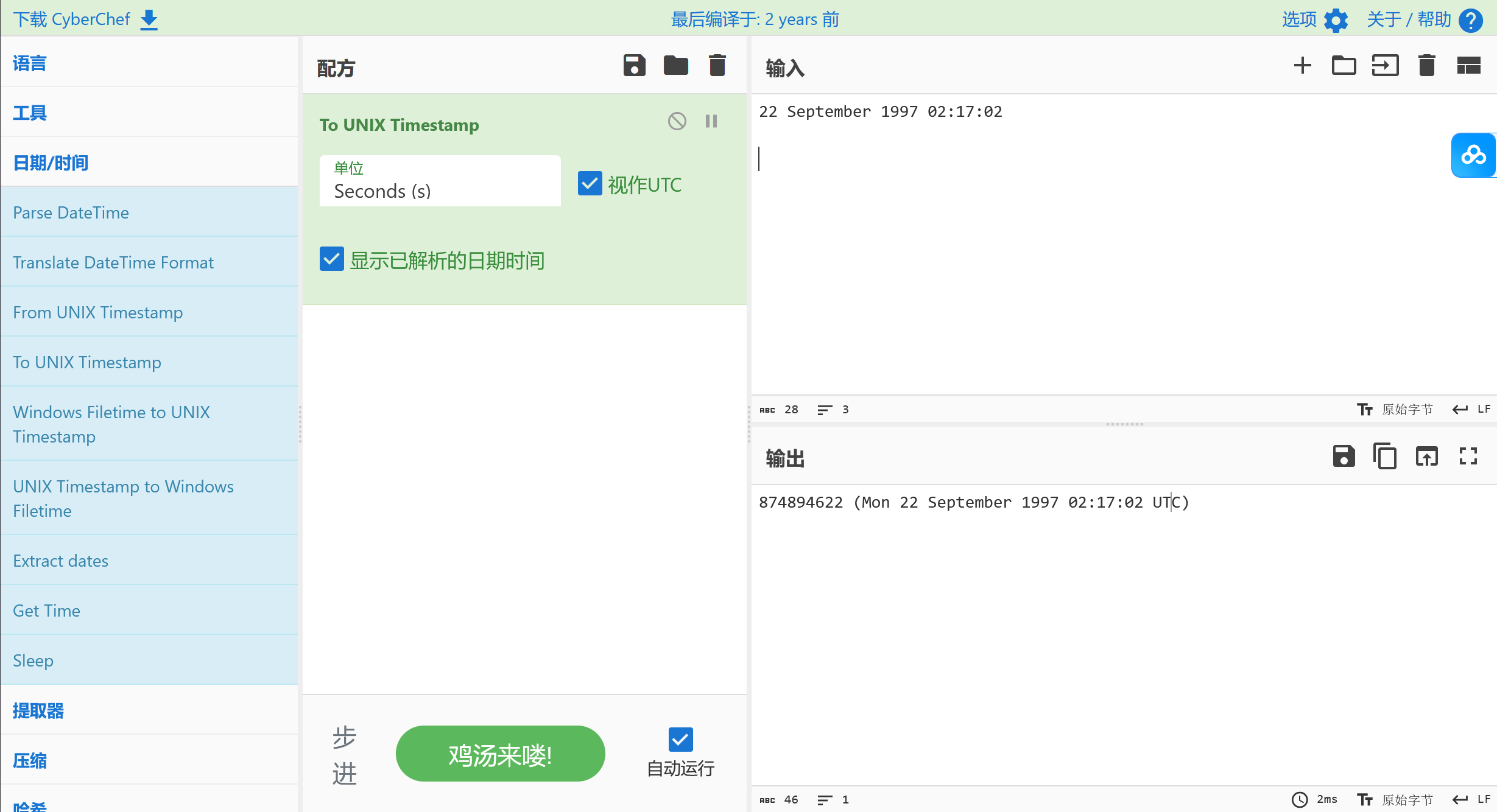The image size is (1497, 812).
Task: Maximise the output pane icon
Action: 1468,457
